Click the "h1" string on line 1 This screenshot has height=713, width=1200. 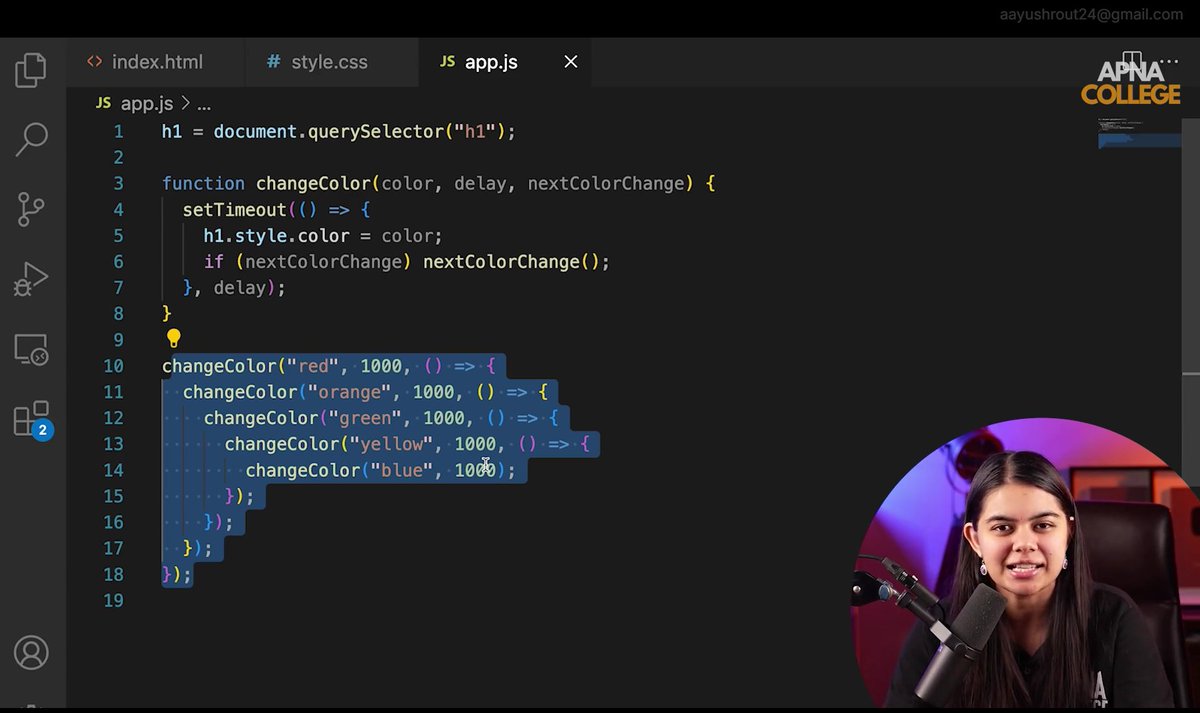pos(474,131)
